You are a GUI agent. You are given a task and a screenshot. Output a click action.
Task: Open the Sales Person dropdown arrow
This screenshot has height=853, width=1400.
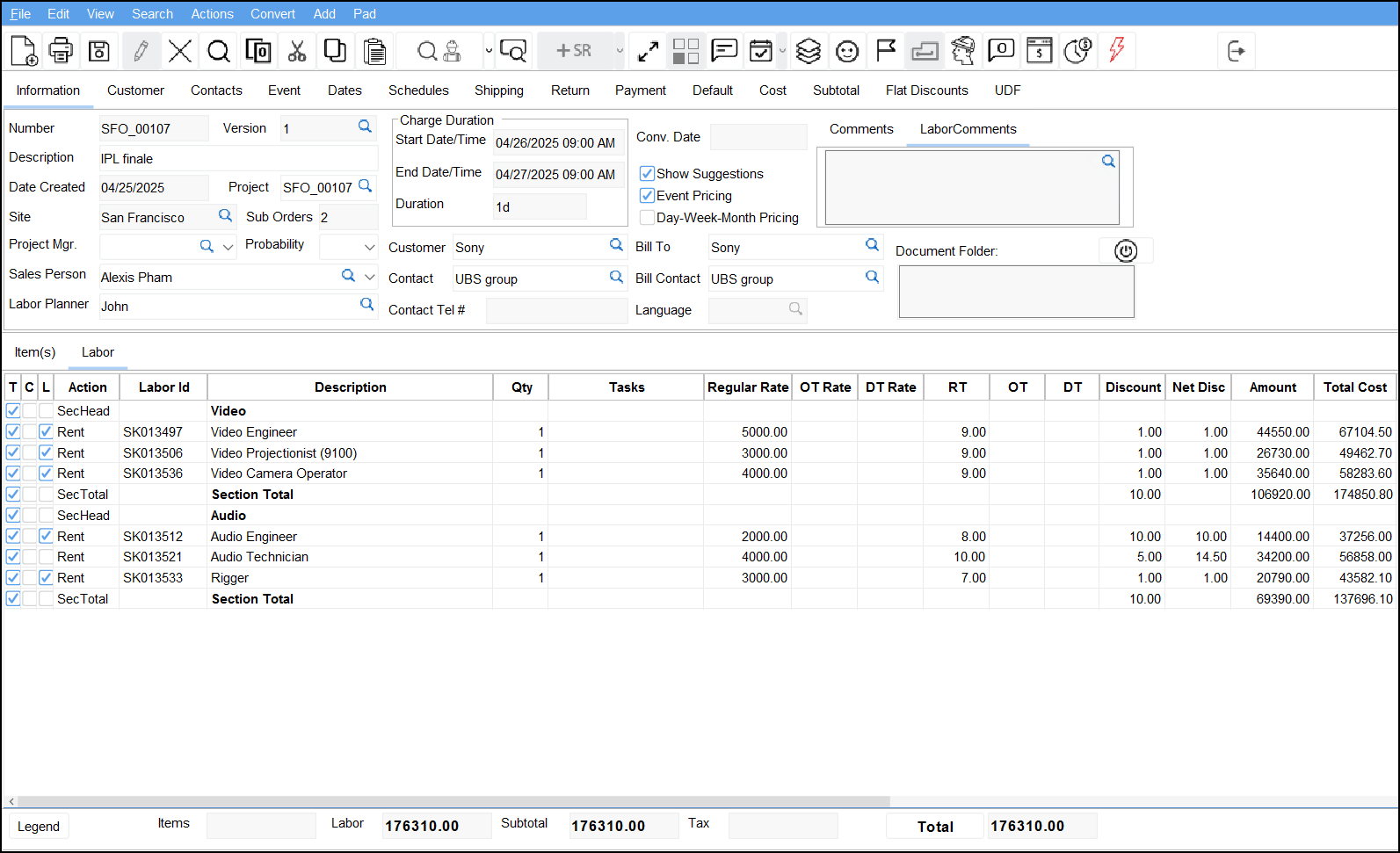click(x=369, y=277)
